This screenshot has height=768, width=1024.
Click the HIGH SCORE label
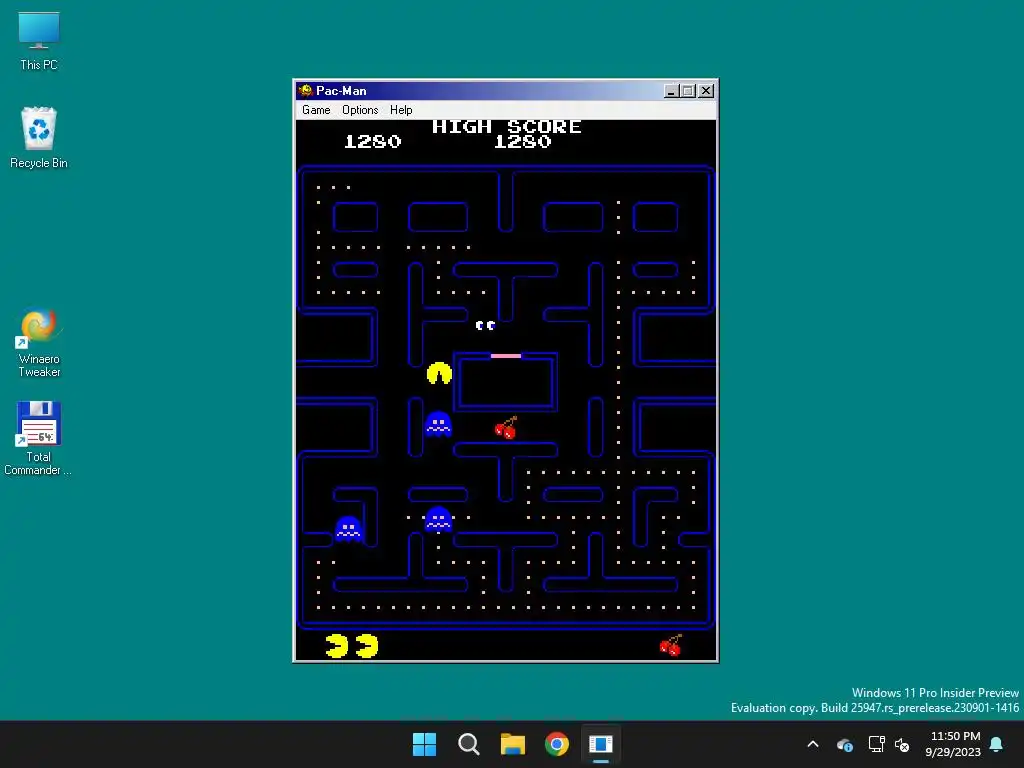coord(507,127)
